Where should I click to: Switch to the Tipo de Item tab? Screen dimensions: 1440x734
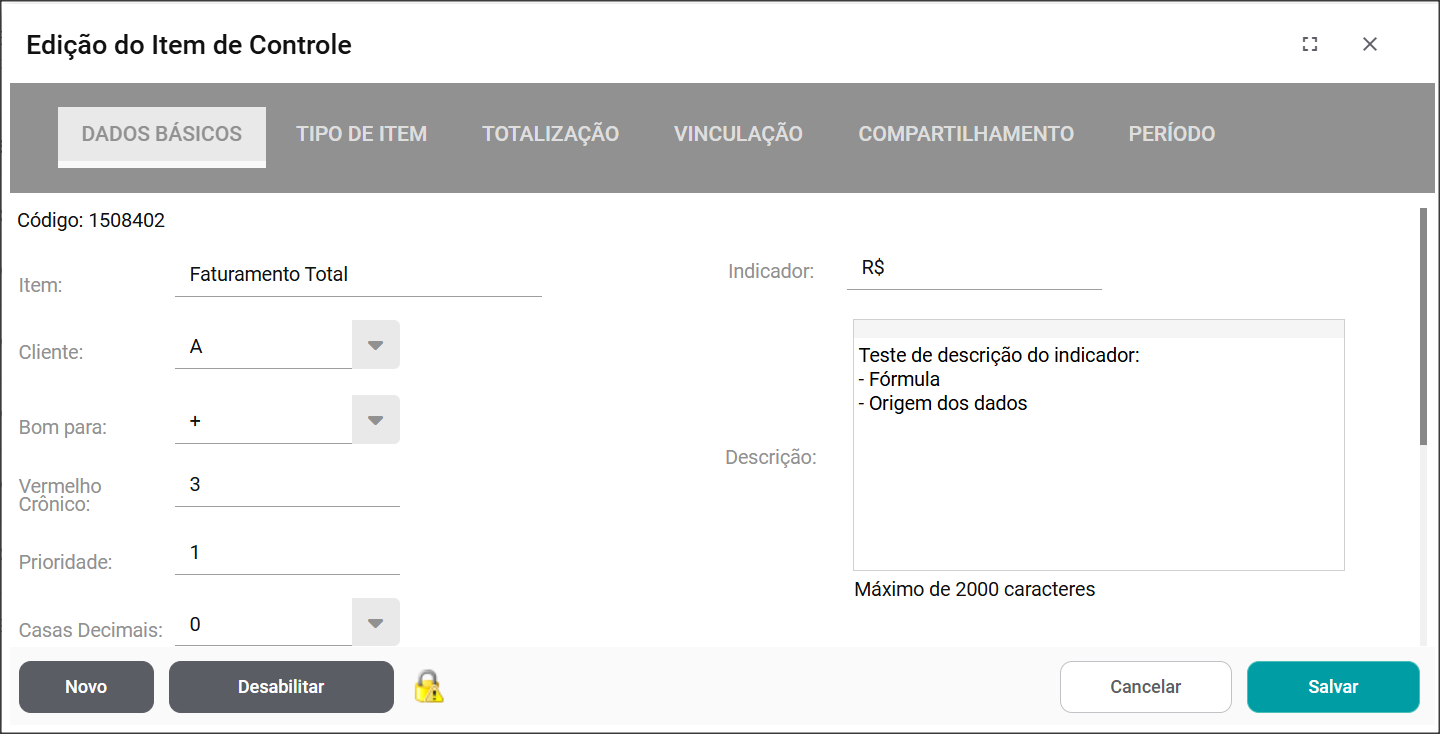click(361, 134)
